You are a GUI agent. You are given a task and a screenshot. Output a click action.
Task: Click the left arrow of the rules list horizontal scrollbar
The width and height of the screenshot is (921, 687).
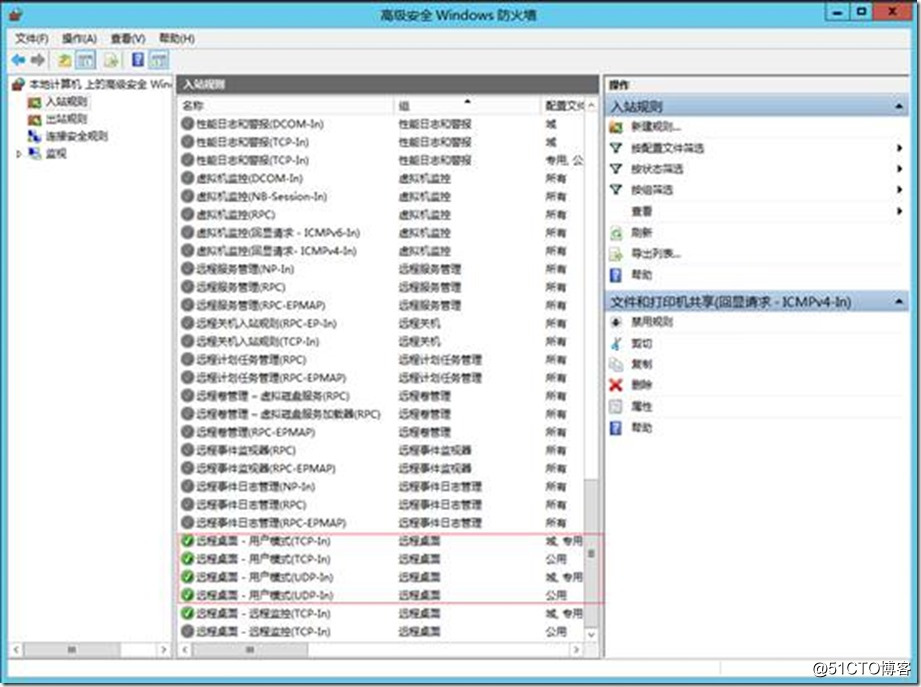(x=185, y=650)
